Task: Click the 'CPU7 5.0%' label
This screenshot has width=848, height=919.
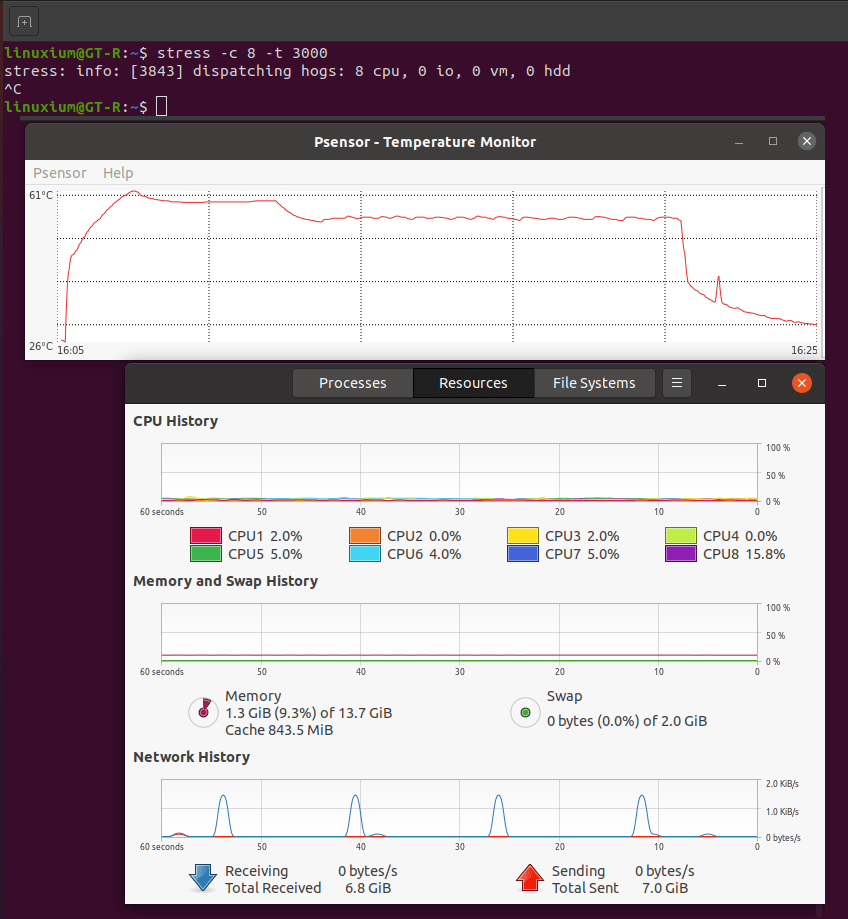Action: click(582, 554)
